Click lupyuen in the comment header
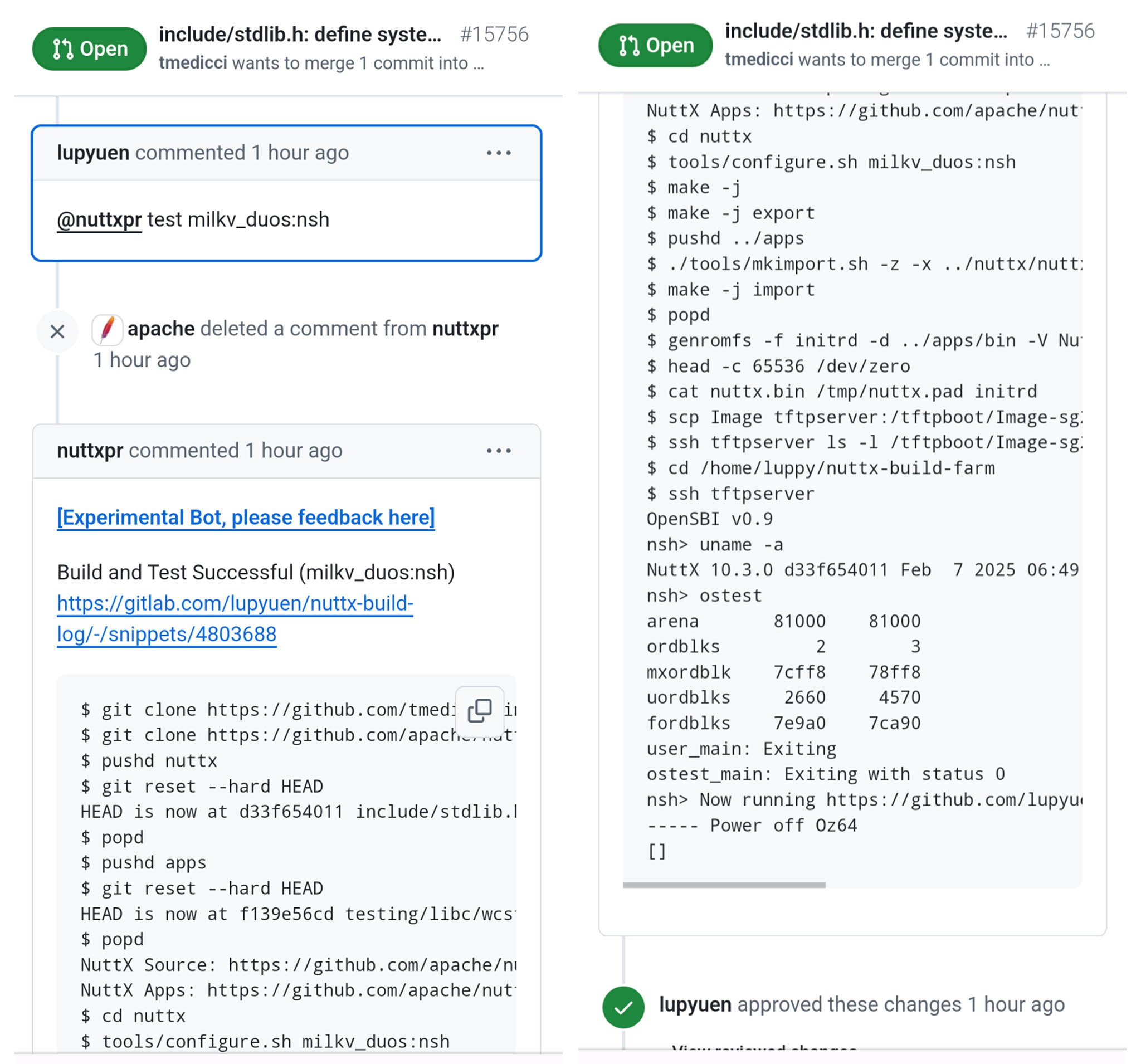 point(93,152)
